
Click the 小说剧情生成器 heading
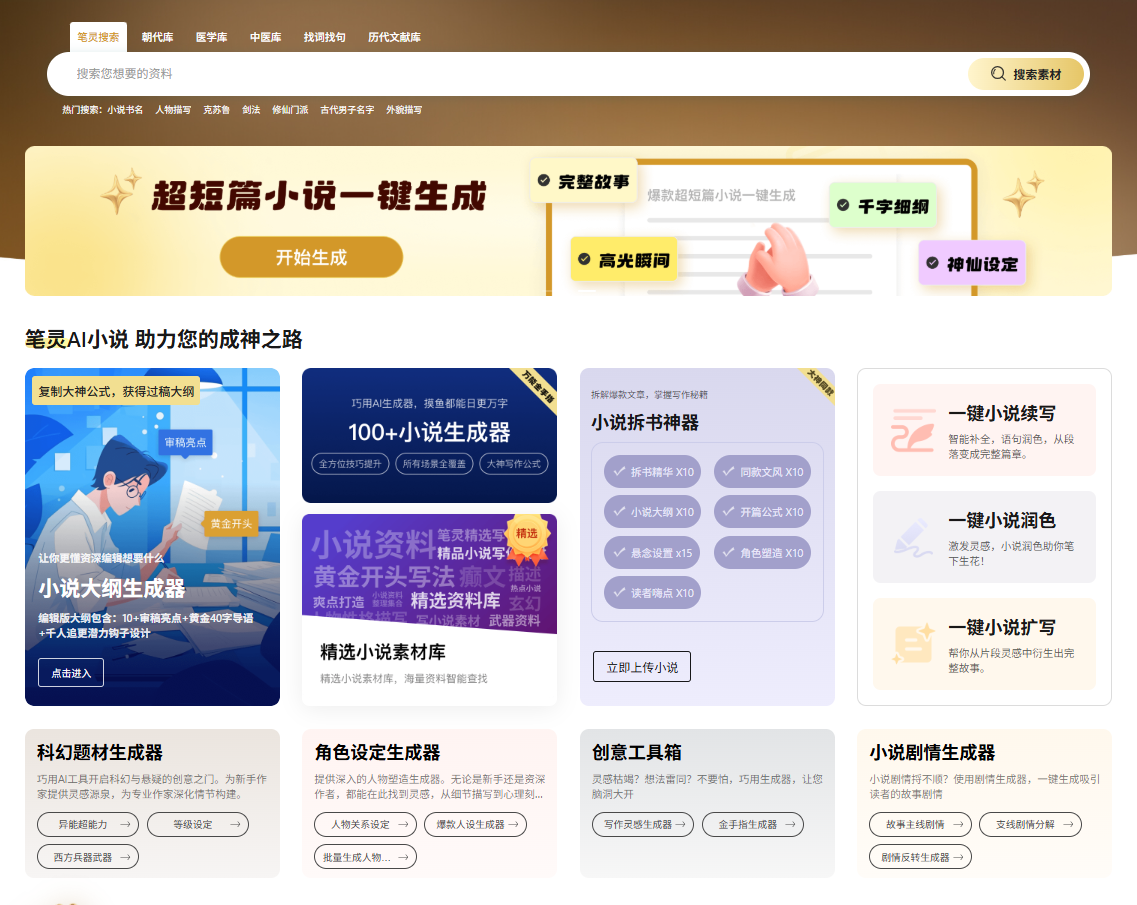point(933,753)
